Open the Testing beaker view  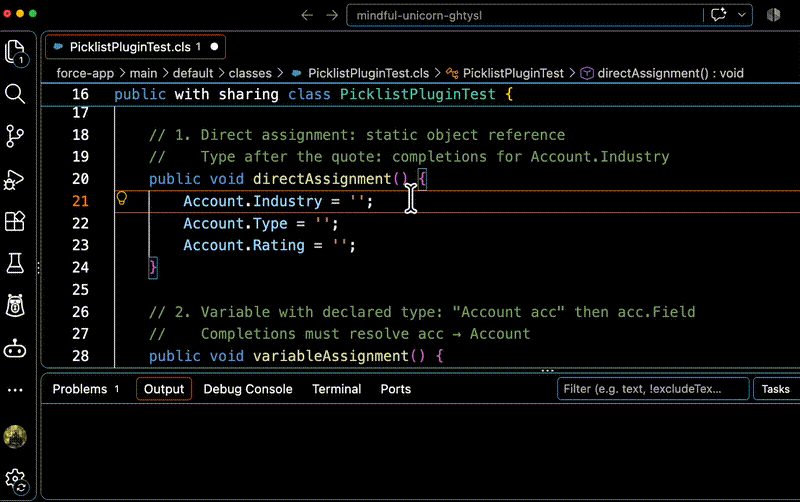point(15,264)
